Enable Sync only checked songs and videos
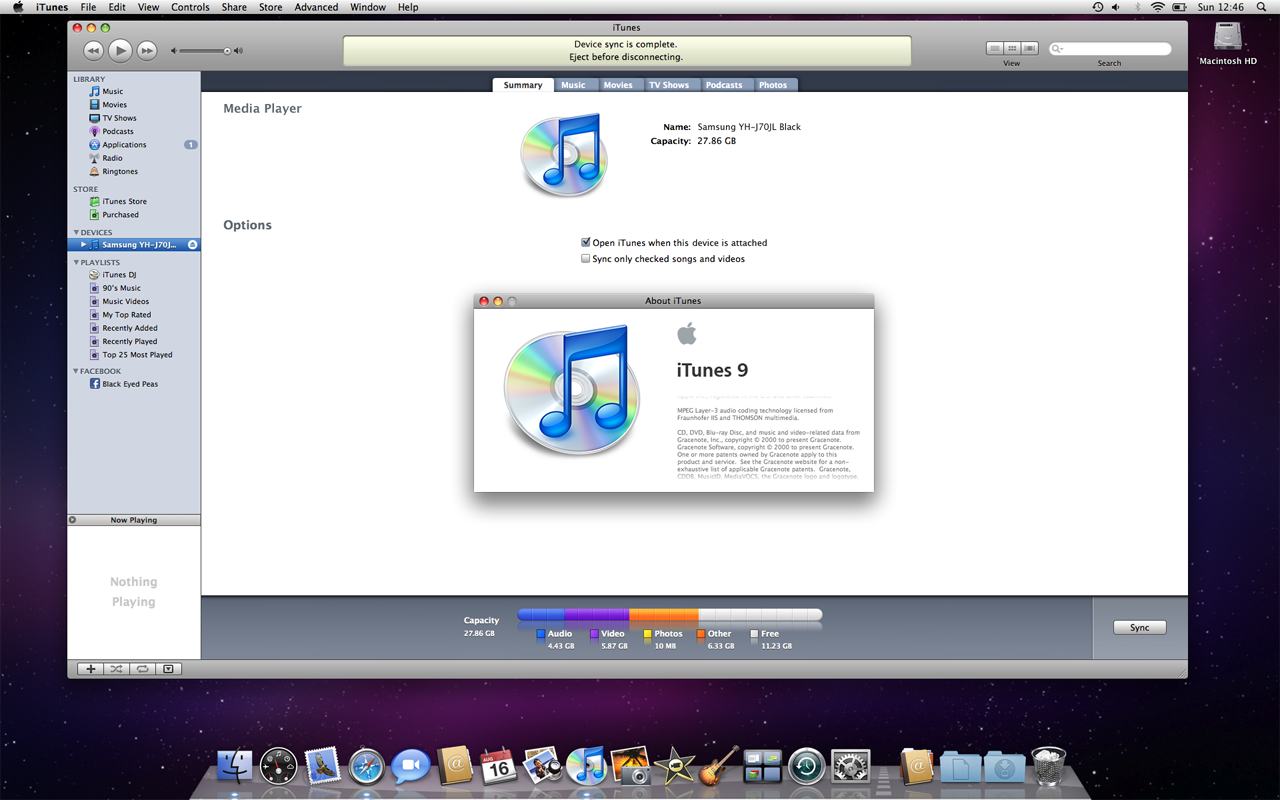The width and height of the screenshot is (1280, 800). (x=586, y=259)
